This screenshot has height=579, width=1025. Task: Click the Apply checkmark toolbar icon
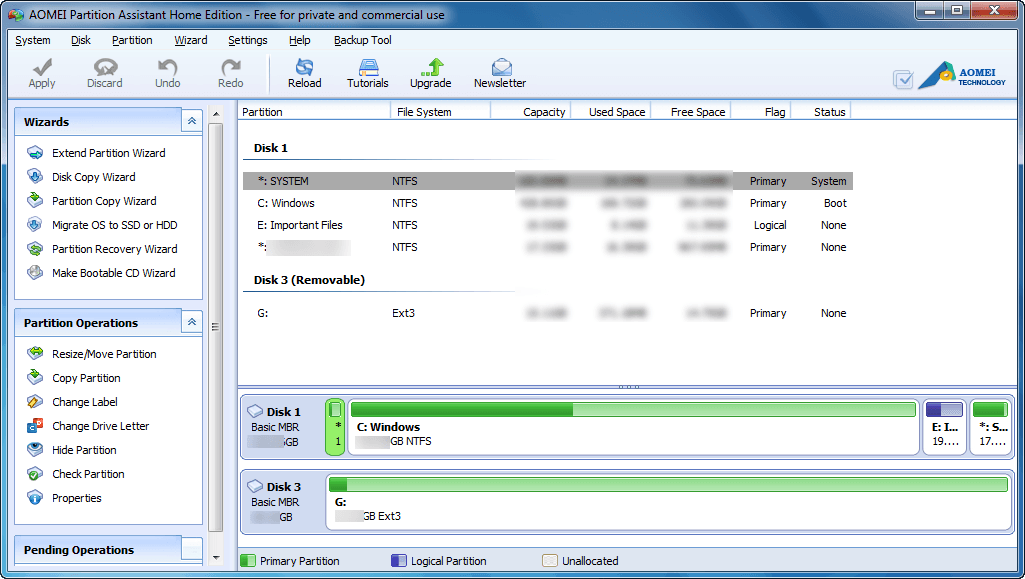click(42, 67)
